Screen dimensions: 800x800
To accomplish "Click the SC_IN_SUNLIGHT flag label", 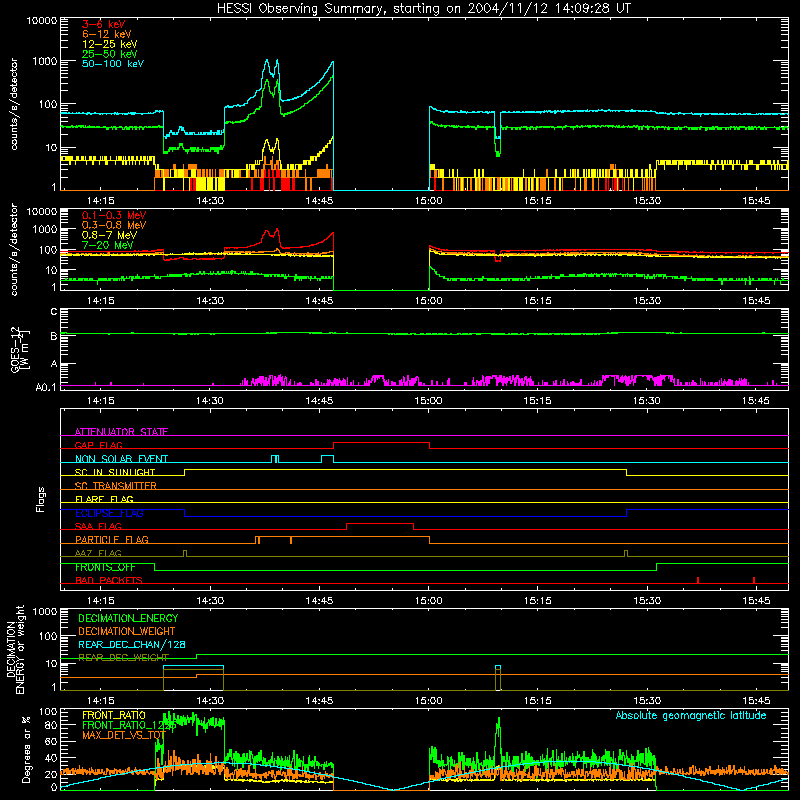I will click(x=115, y=472).
